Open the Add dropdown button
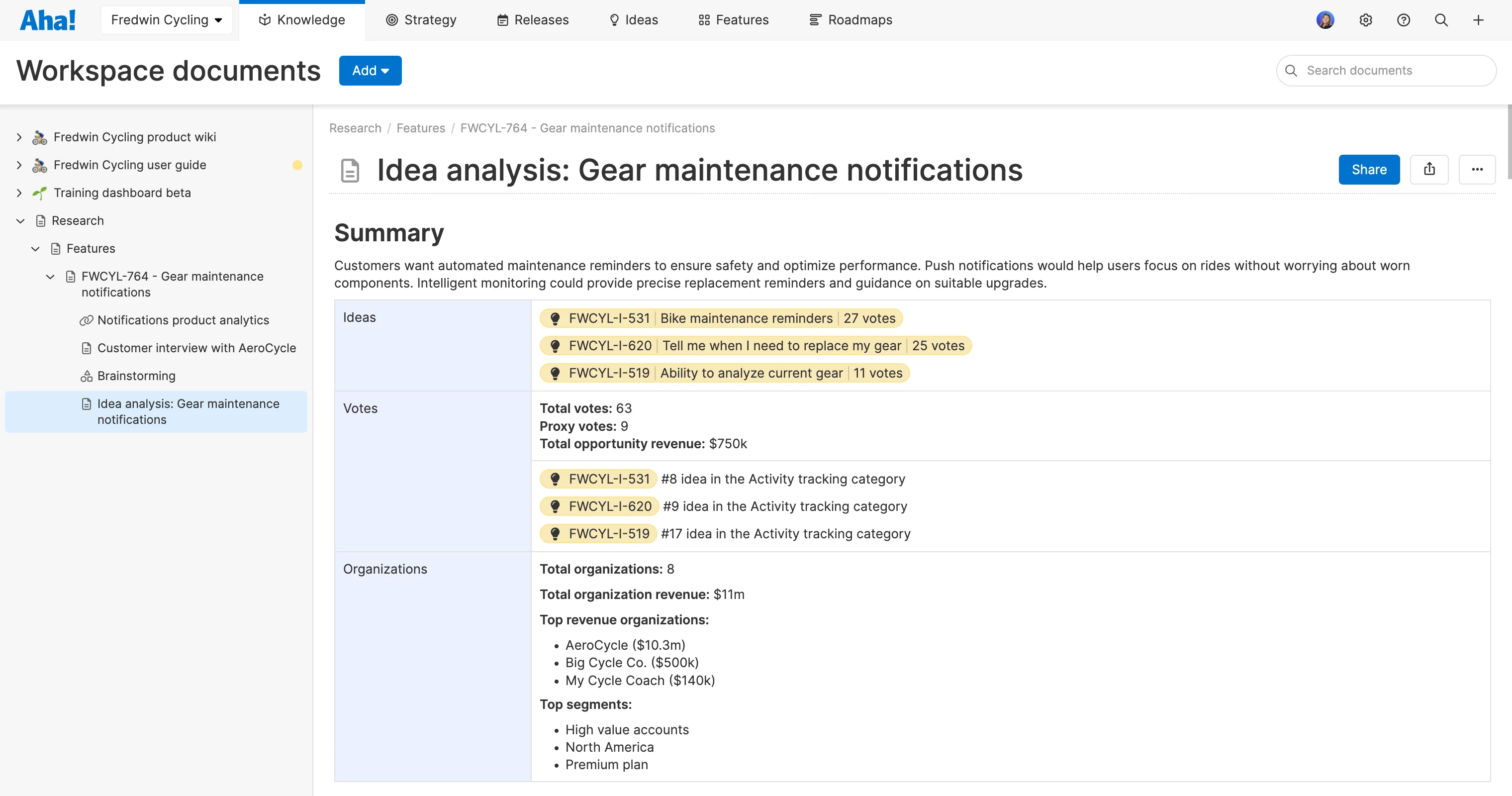 click(x=370, y=71)
